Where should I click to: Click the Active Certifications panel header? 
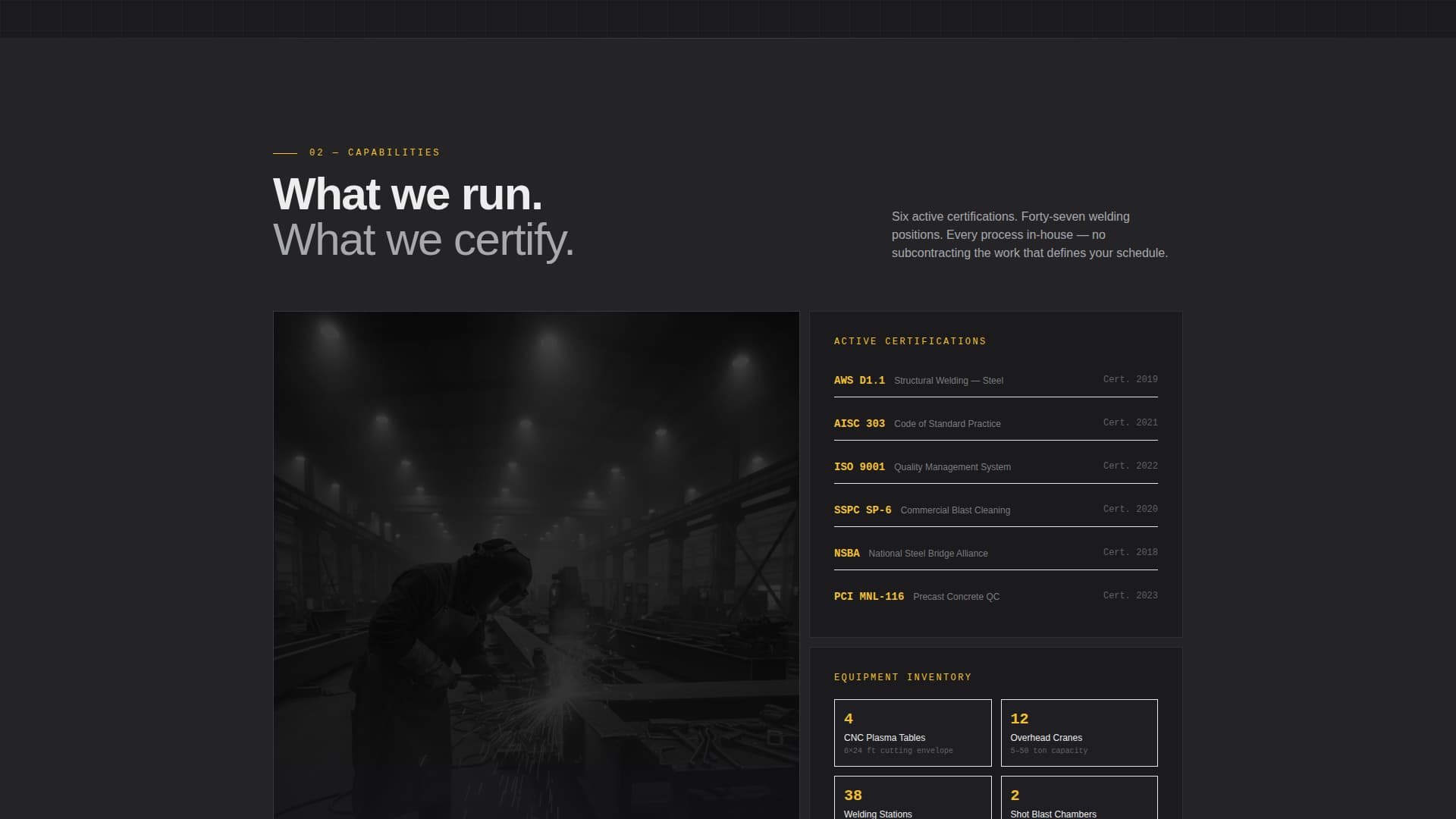click(909, 340)
